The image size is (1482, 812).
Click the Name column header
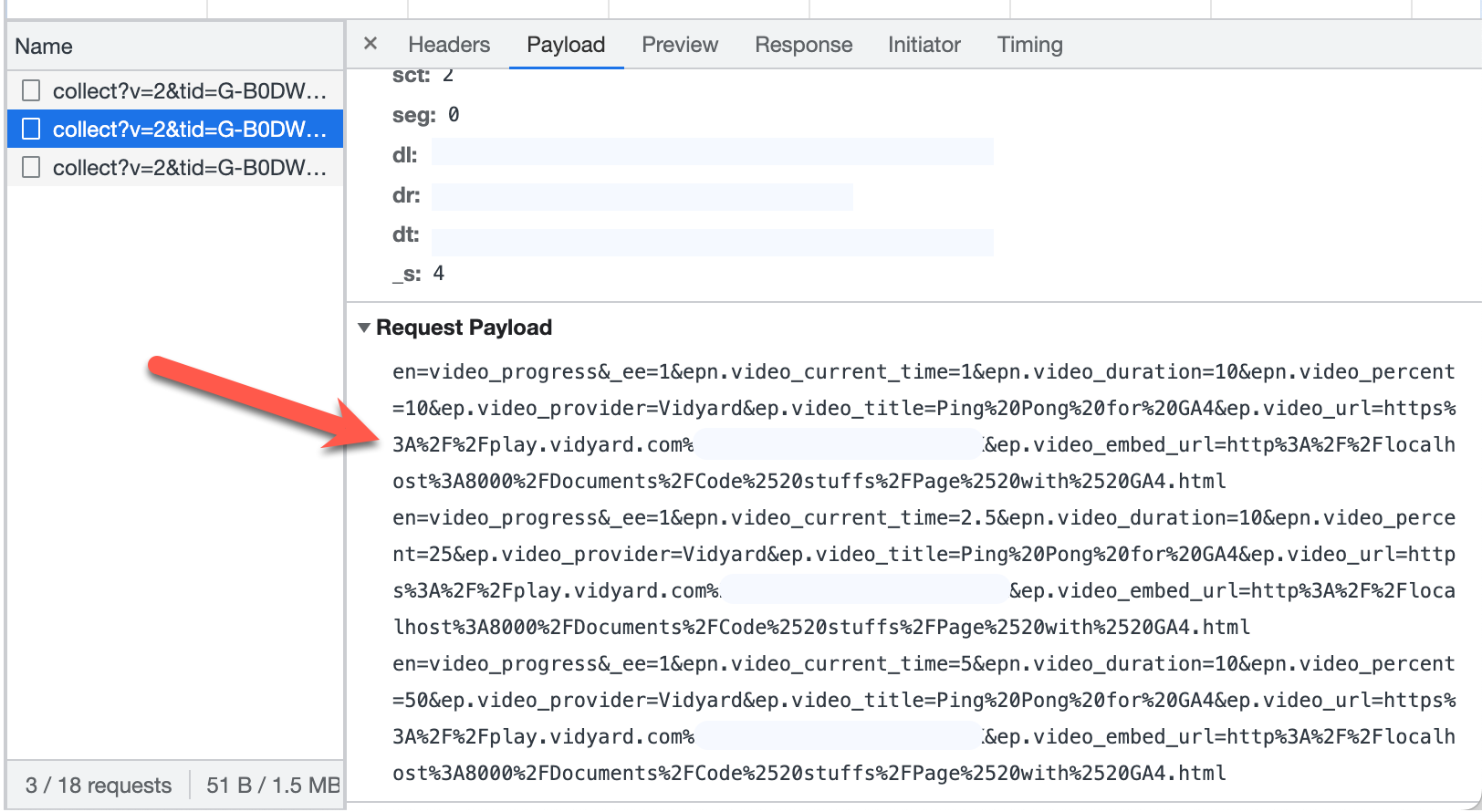point(175,47)
